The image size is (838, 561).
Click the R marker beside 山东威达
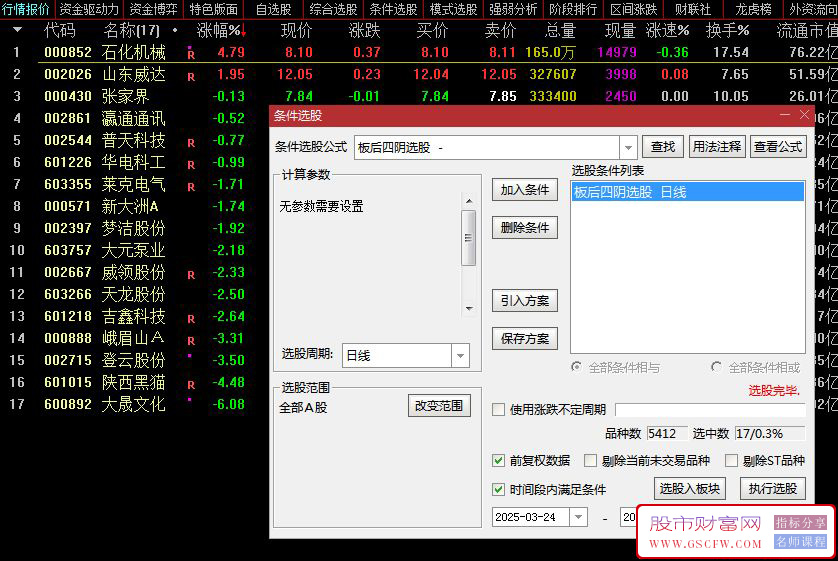tap(191, 77)
